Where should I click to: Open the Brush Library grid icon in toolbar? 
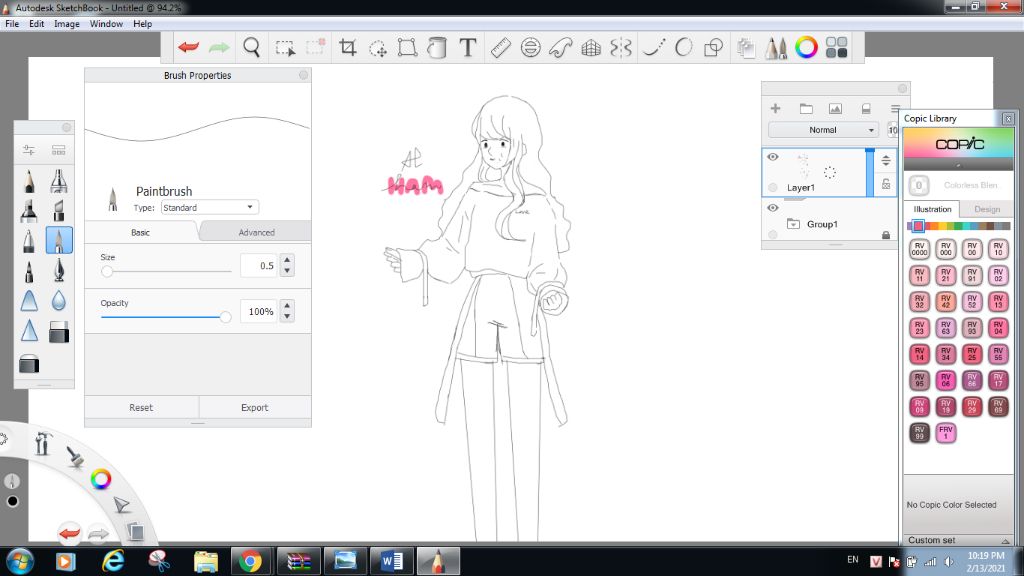837,47
